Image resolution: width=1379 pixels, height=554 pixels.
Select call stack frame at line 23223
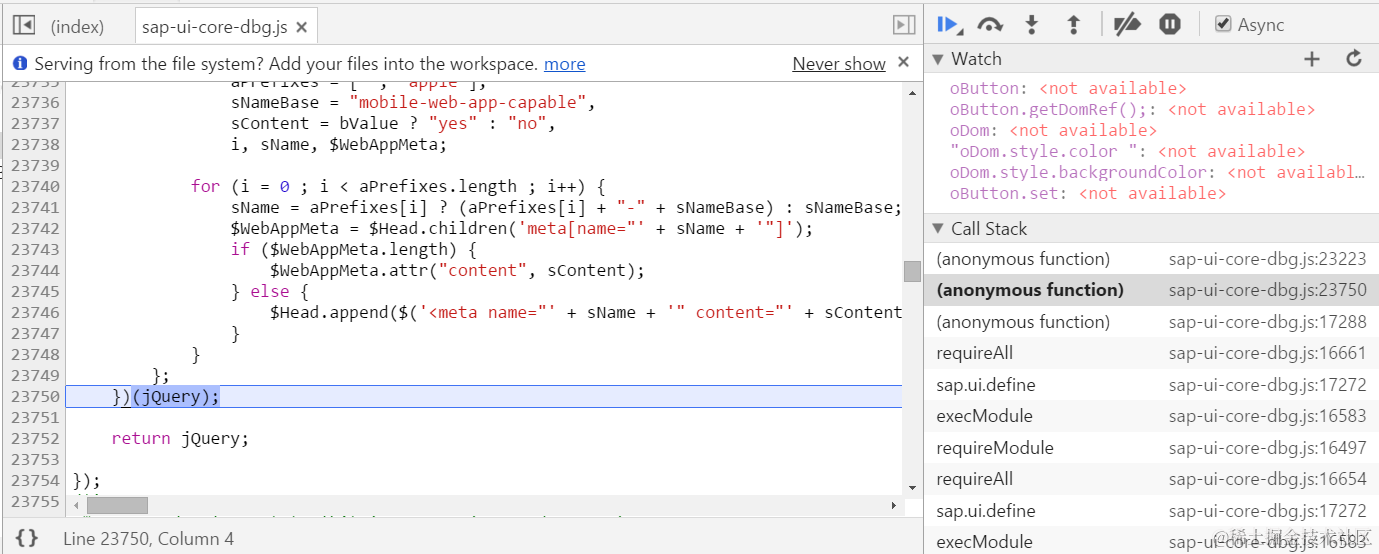pos(1152,259)
